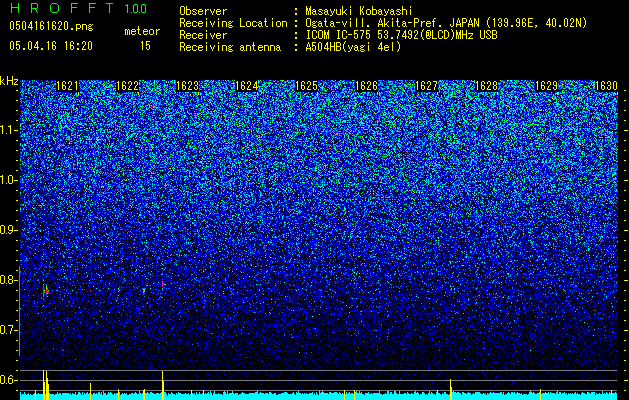This screenshot has width=629, height=400.
Task: Click the yellow intensity spike before 1623
Action: [x=162, y=385]
